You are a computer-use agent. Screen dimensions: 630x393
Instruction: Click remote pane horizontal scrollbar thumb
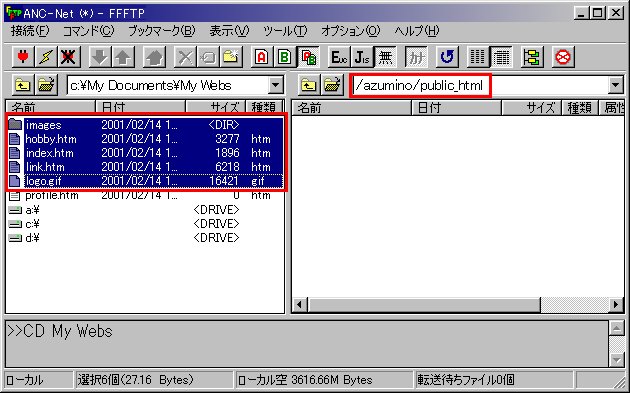pyautogui.click(x=424, y=305)
